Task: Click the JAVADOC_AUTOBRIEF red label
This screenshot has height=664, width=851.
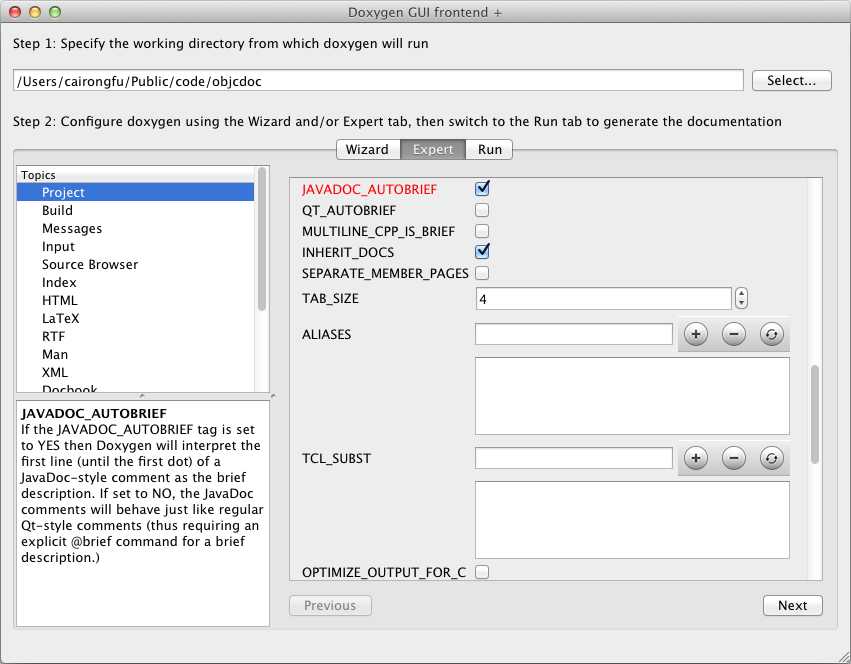Action: click(x=369, y=189)
